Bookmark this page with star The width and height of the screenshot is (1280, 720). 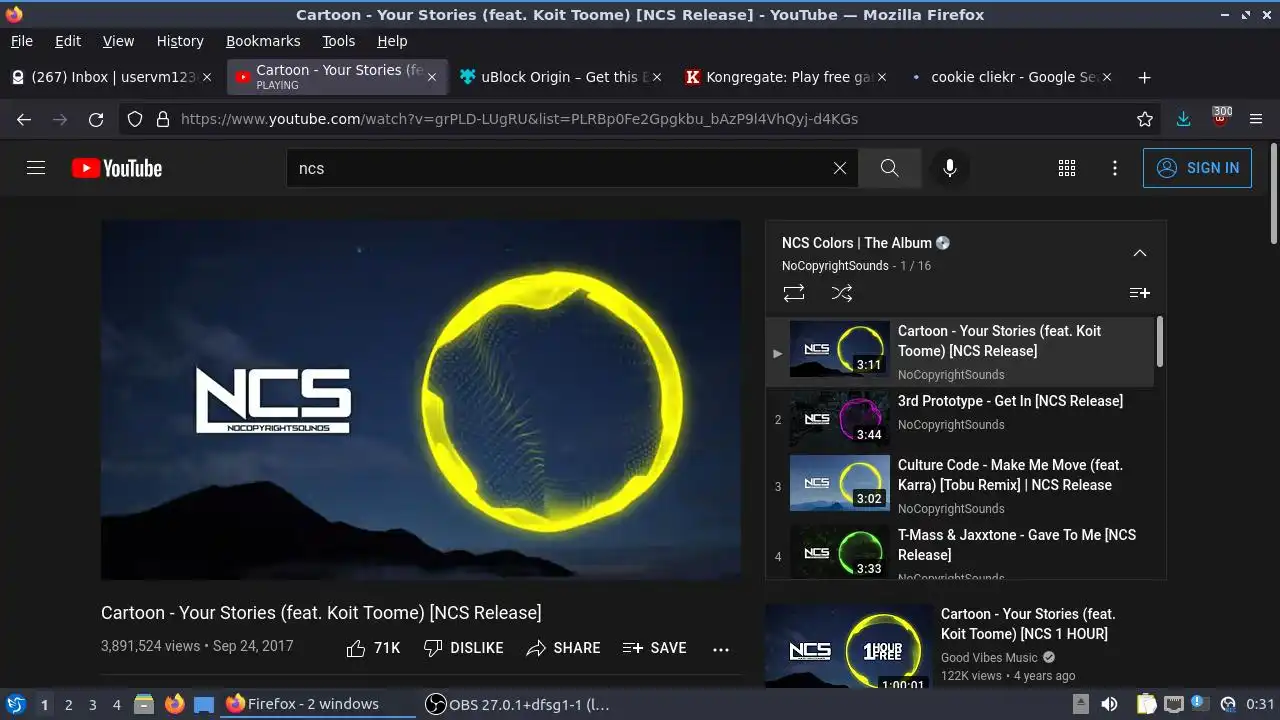point(1145,119)
